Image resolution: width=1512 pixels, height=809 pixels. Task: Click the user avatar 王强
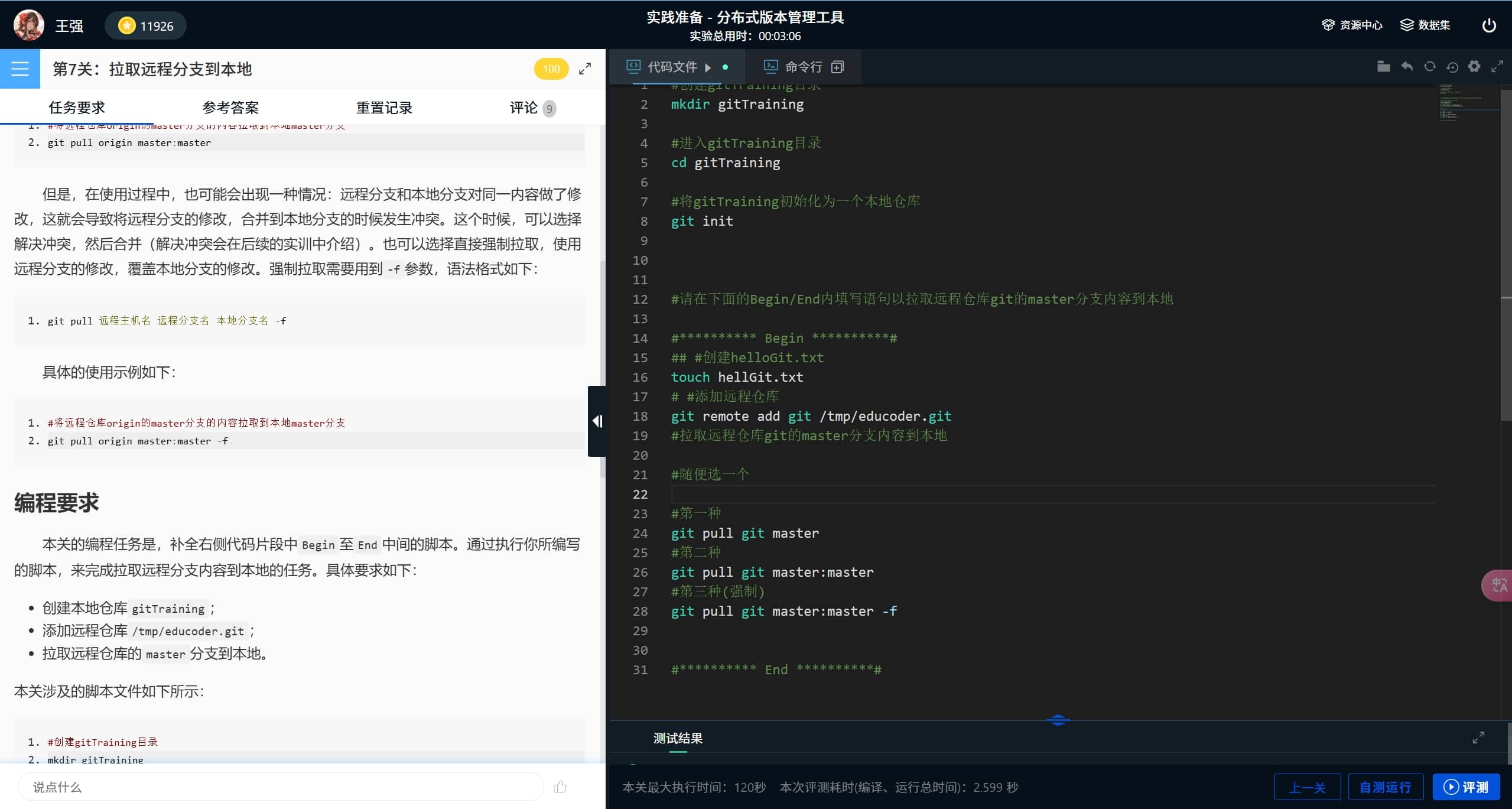(x=28, y=25)
